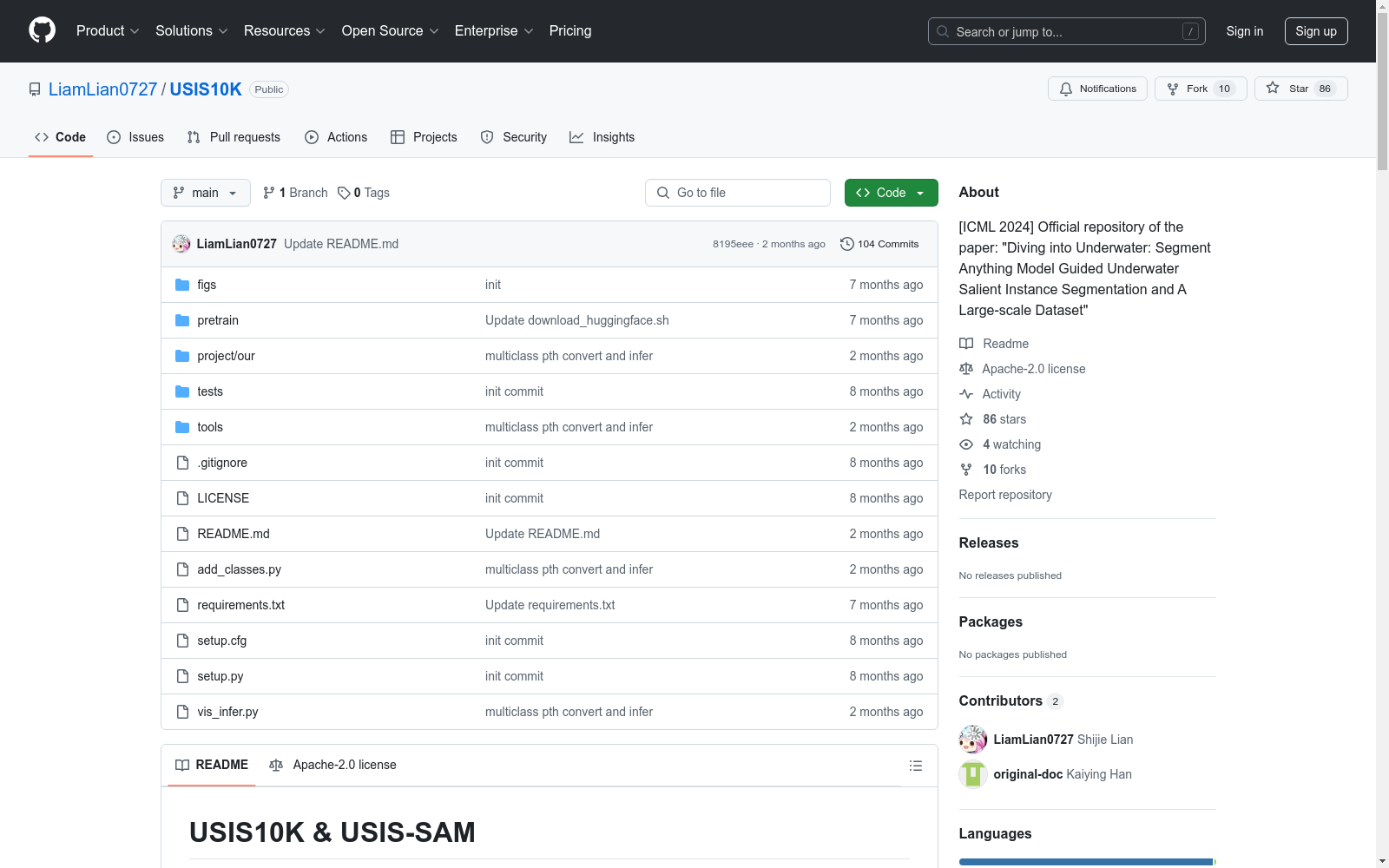Viewport: 1389px width, 868px height.
Task: Click the Go to file search field
Action: click(738, 193)
